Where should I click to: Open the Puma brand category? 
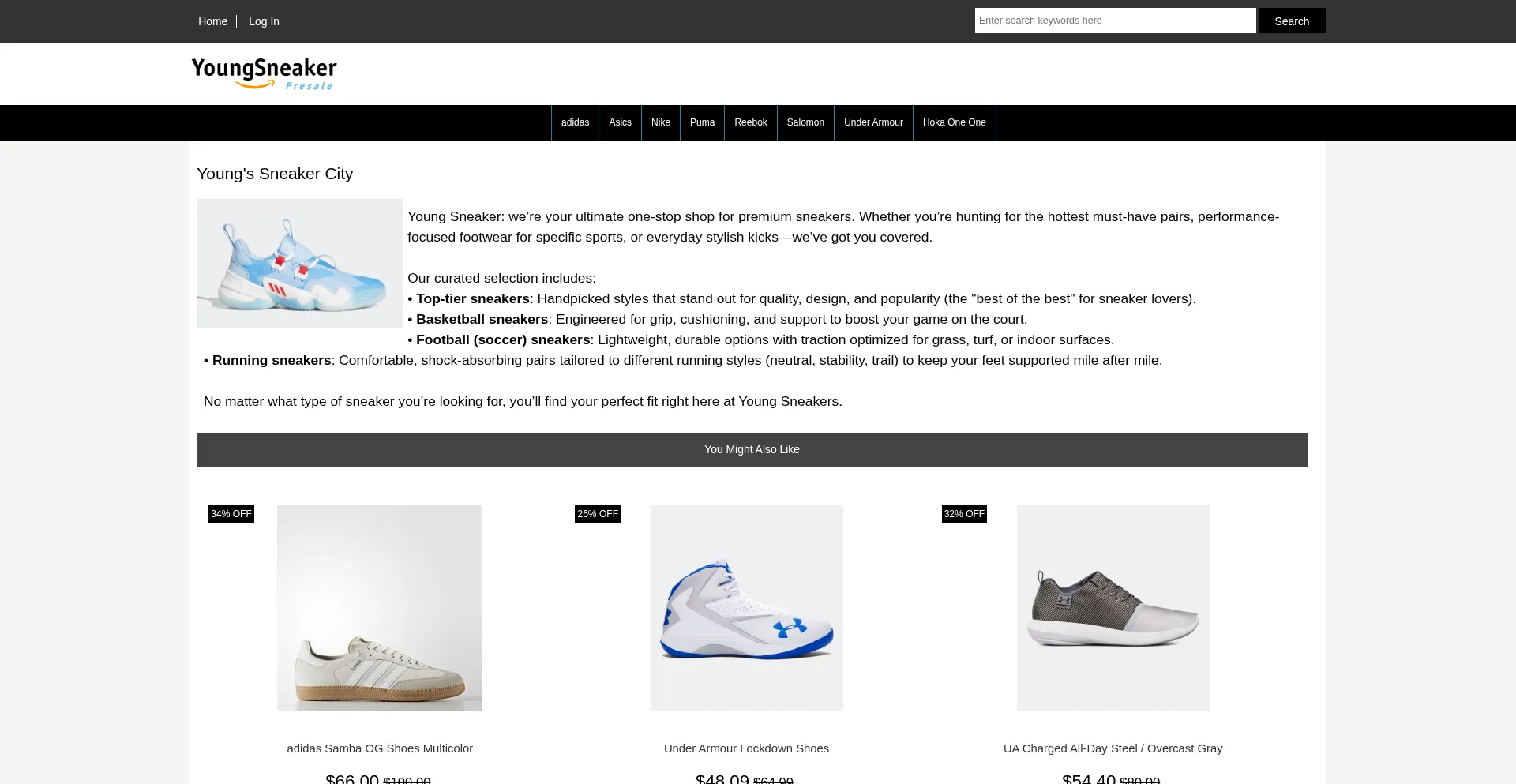pyautogui.click(x=702, y=122)
